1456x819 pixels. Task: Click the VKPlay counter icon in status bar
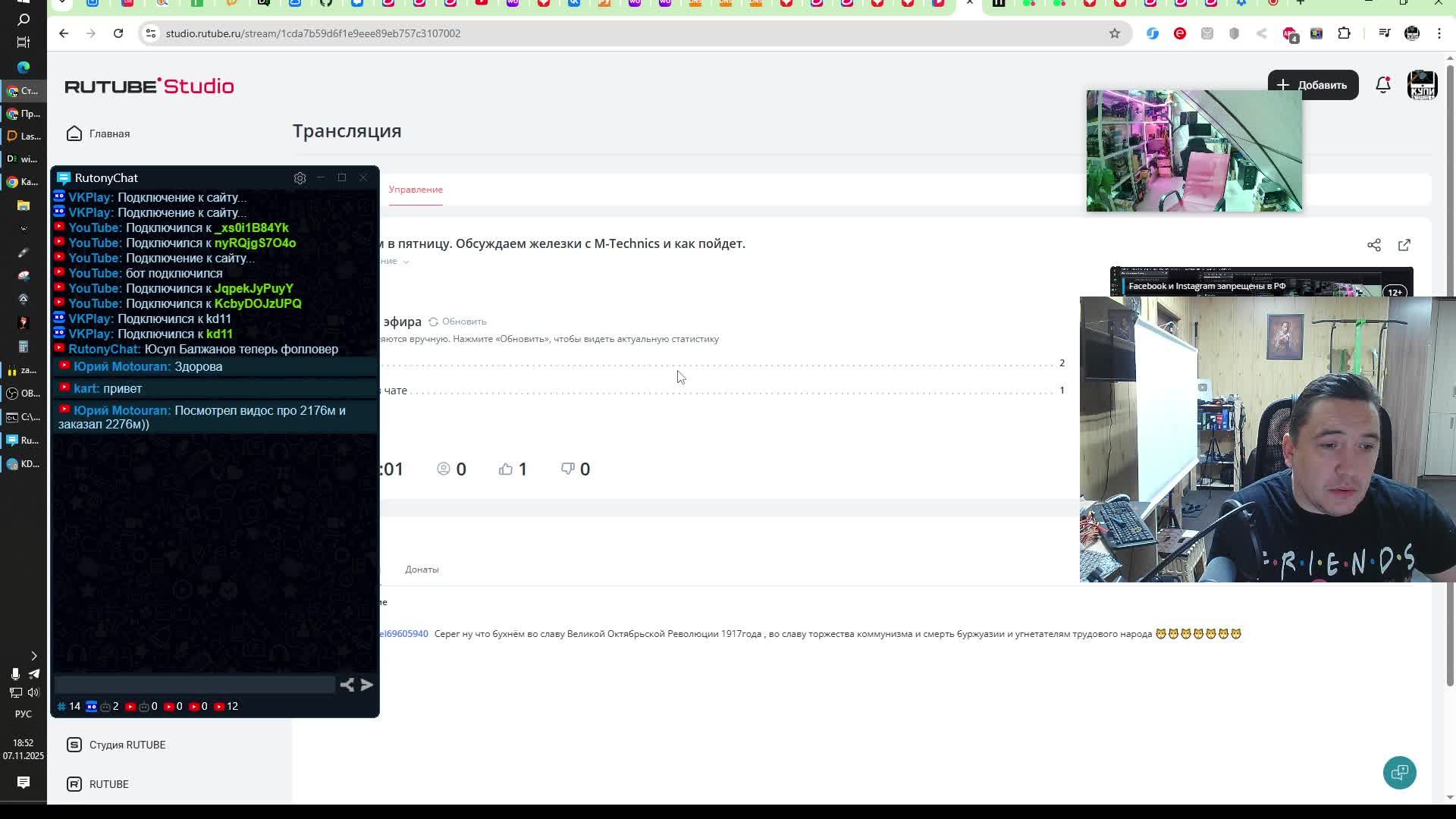[x=91, y=706]
